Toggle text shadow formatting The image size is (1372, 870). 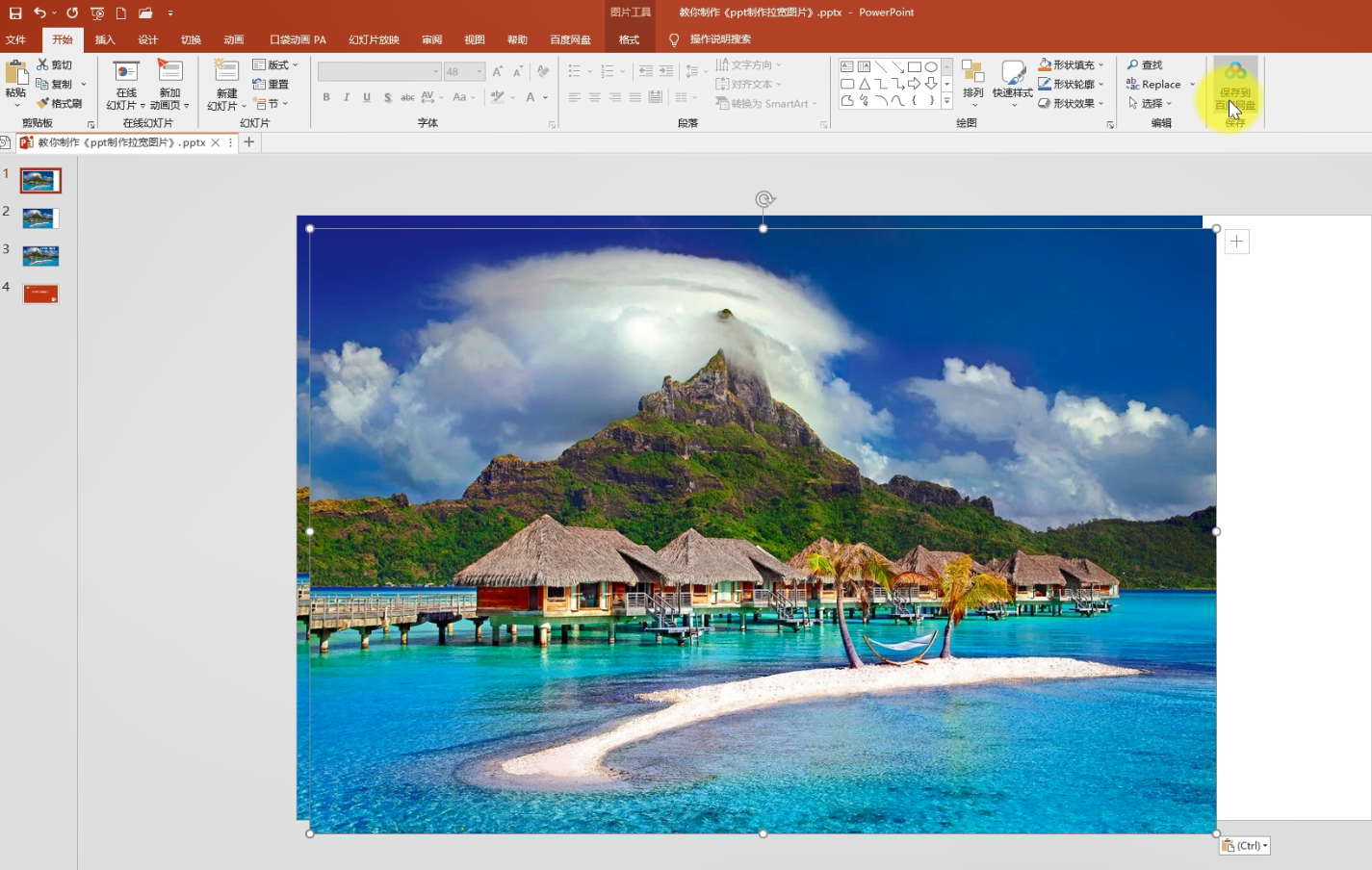coord(387,97)
